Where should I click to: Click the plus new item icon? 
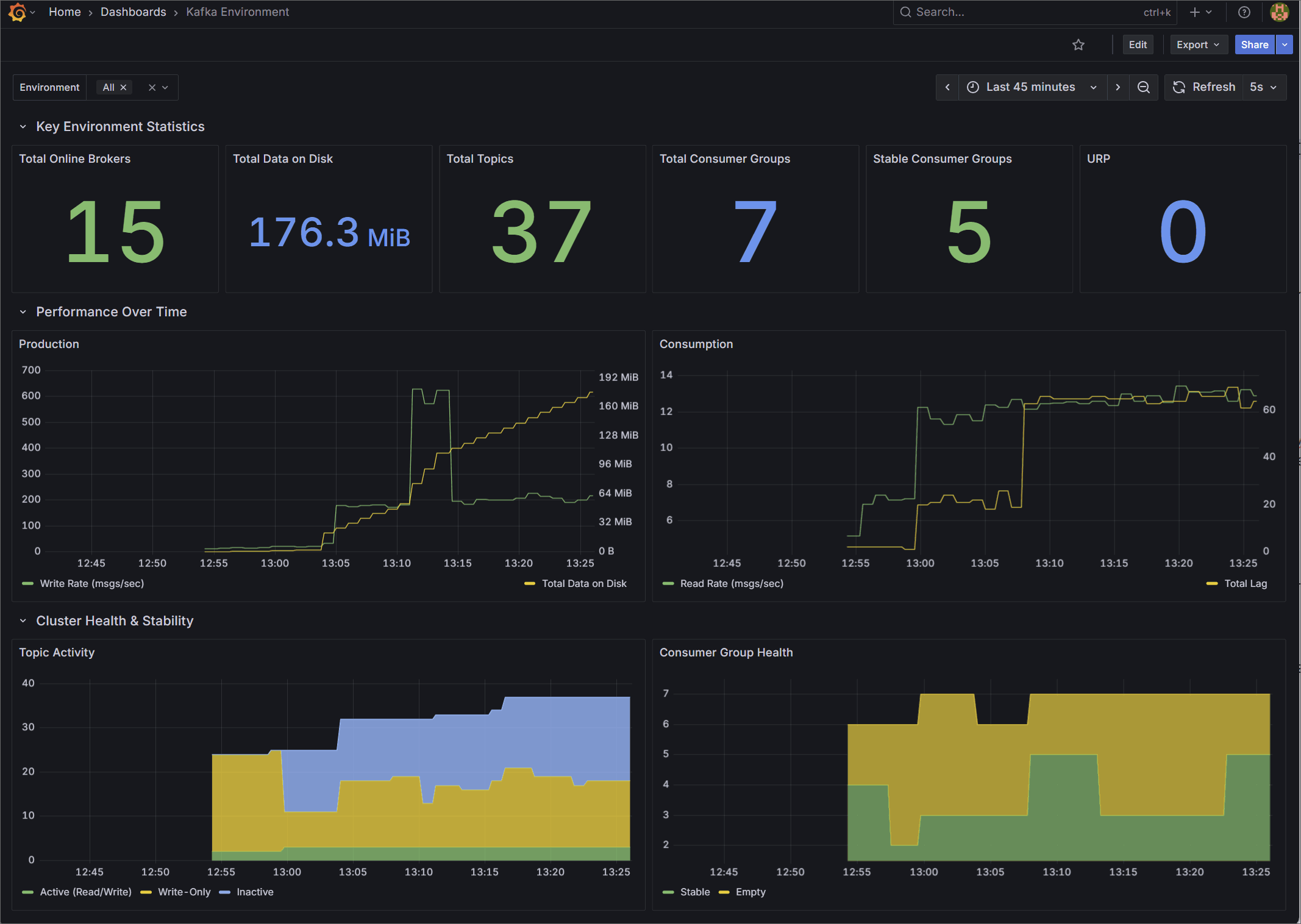pyautogui.click(x=1195, y=12)
